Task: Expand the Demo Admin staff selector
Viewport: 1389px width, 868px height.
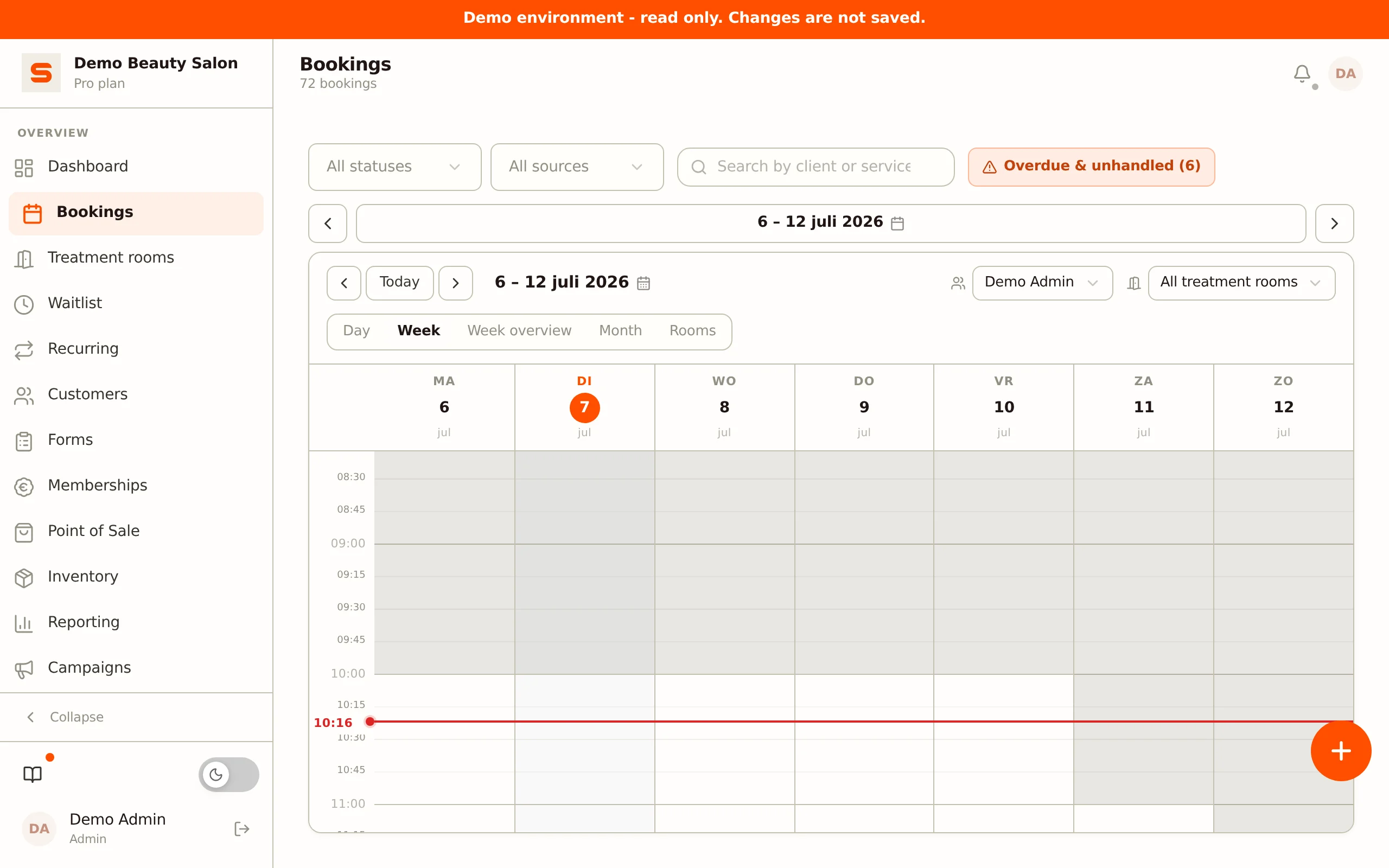Action: click(x=1042, y=283)
